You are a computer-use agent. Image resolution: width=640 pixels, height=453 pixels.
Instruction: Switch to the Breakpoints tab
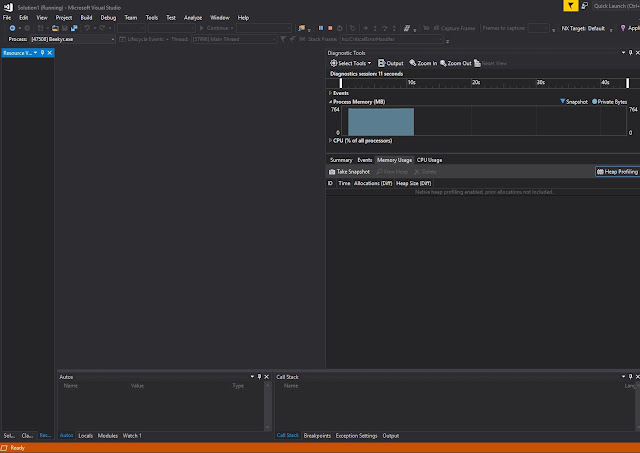317,436
